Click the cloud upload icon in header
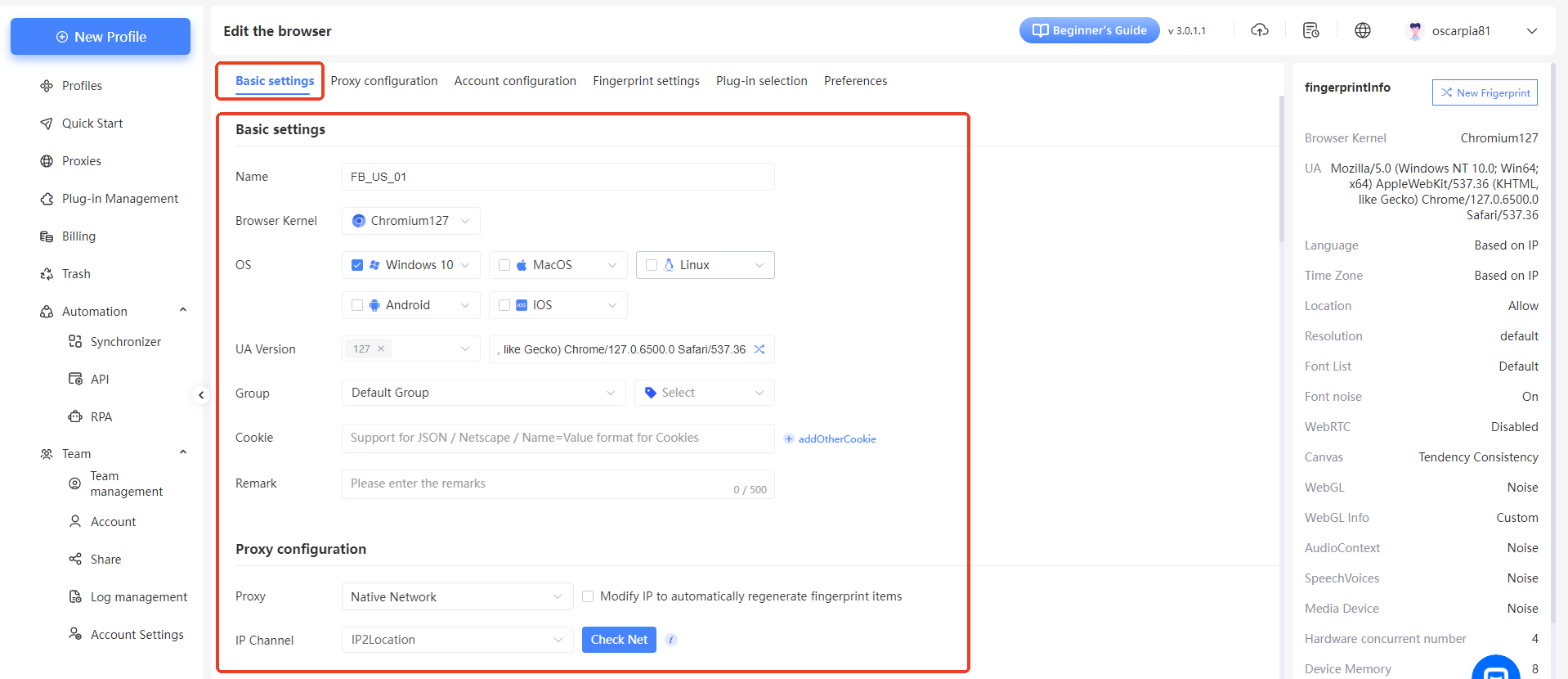This screenshot has height=679, width=1568. (x=1260, y=30)
